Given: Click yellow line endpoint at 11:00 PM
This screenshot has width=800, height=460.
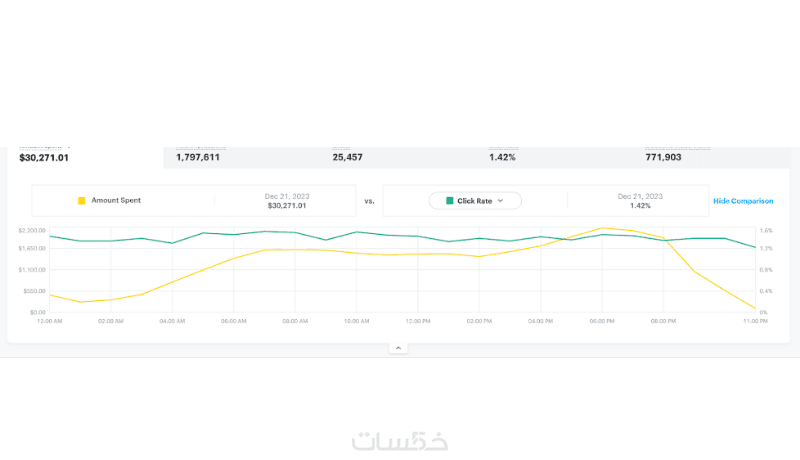Looking at the screenshot, I should (754, 308).
